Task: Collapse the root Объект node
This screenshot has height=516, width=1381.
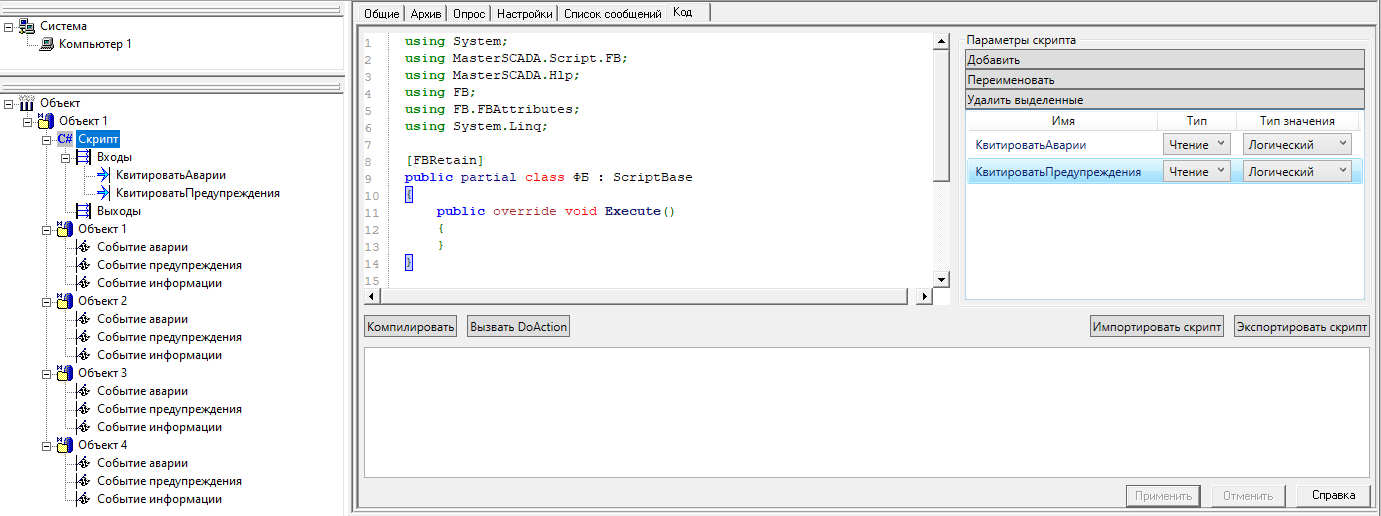Action: (9, 103)
